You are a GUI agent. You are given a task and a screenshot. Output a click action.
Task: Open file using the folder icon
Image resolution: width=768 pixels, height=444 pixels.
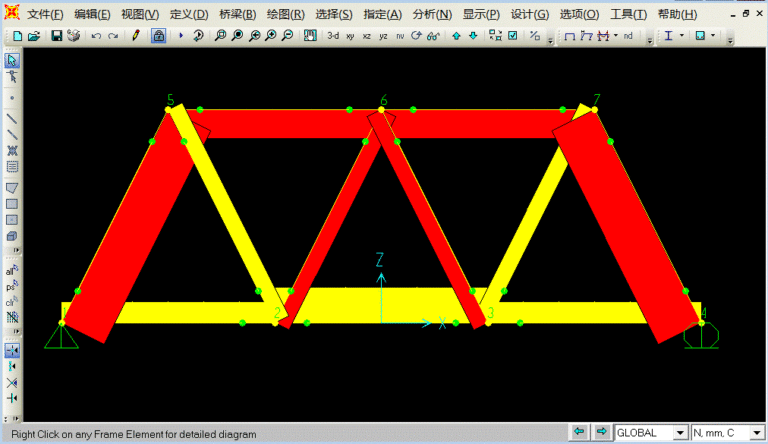[x=34, y=36]
